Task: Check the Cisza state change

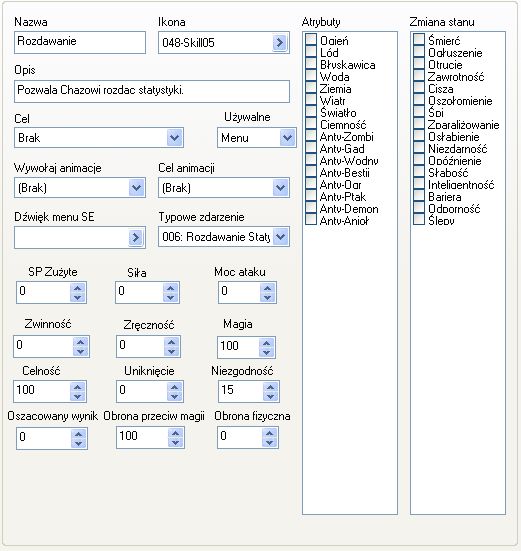Action: point(419,87)
